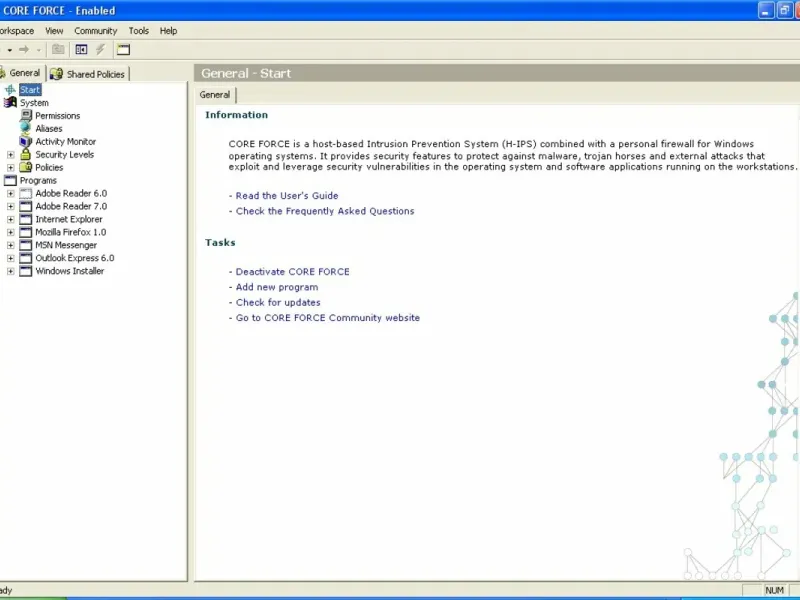The height and width of the screenshot is (600, 800).
Task: Click the forward arrow toolbar button
Action: coord(23,49)
